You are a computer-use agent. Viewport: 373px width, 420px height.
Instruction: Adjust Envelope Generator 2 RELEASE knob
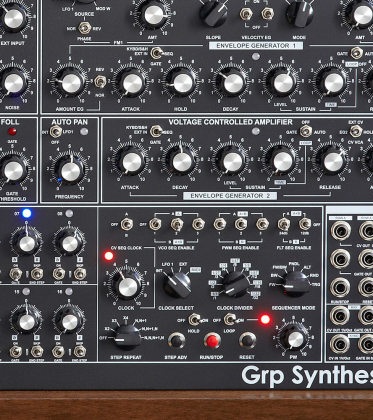tap(333, 162)
